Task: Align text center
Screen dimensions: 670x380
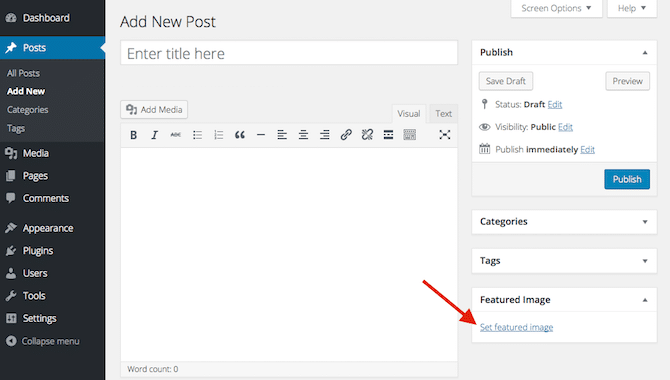Action: click(303, 135)
